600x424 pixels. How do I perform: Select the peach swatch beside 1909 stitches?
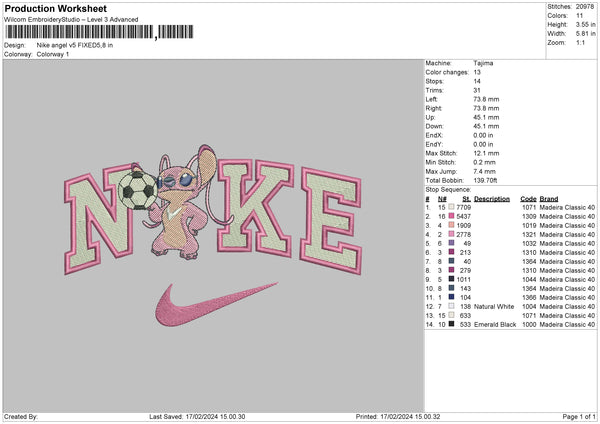coord(452,225)
